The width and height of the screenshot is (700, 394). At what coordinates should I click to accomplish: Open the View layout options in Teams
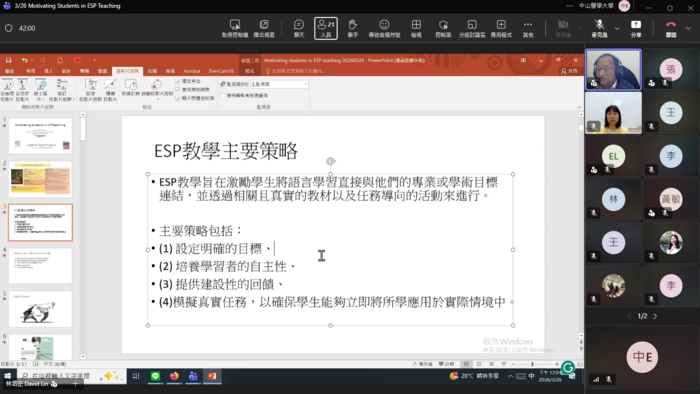416,28
